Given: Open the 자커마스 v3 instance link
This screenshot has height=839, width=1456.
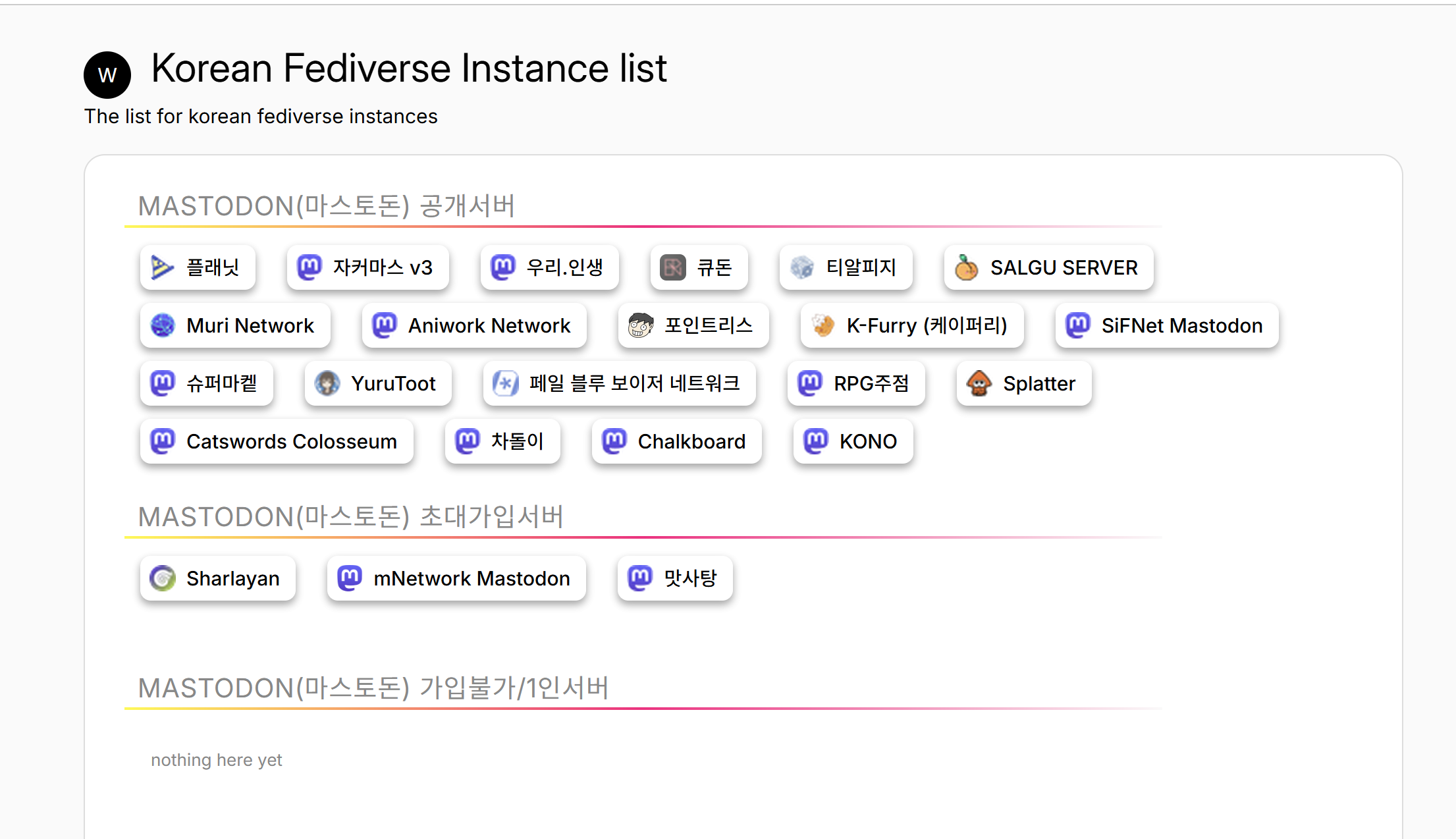Looking at the screenshot, I should point(368,267).
